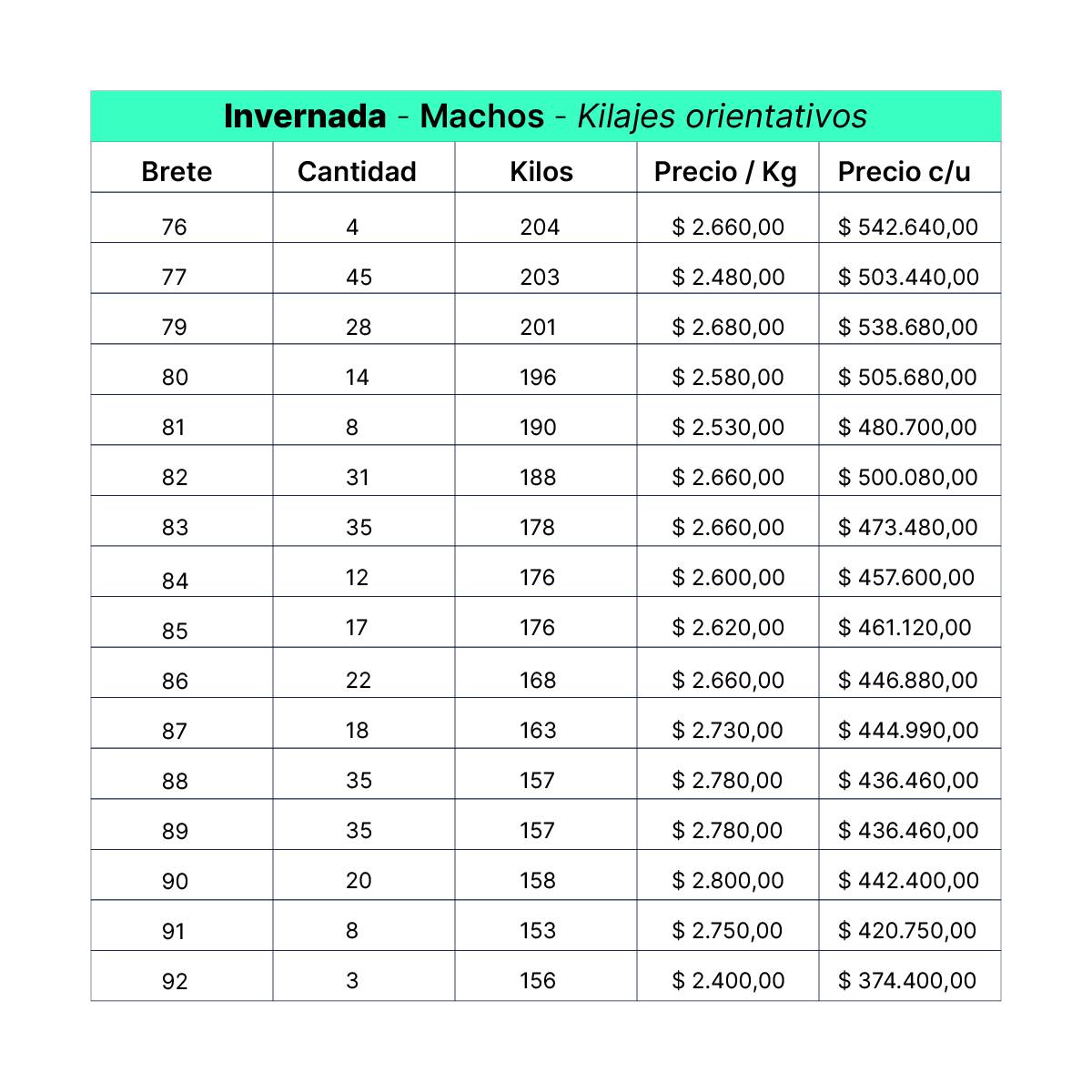Image resolution: width=1092 pixels, height=1092 pixels.
Task: Select the 178 kilos cell
Action: (537, 527)
